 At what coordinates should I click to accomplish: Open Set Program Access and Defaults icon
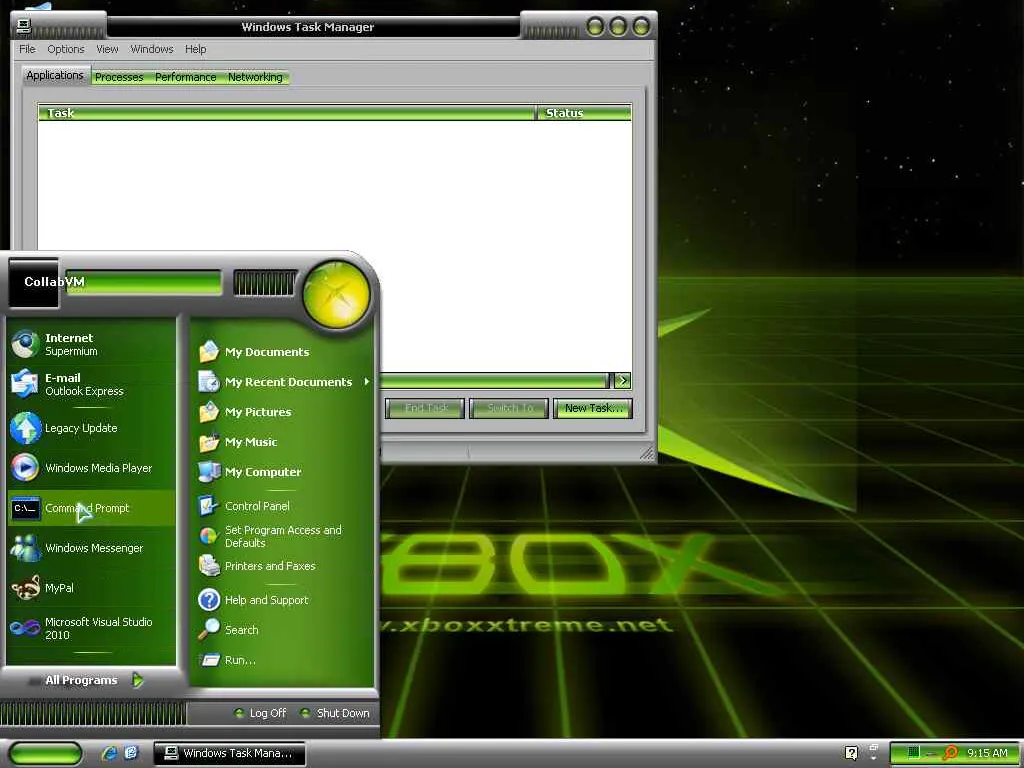point(209,536)
